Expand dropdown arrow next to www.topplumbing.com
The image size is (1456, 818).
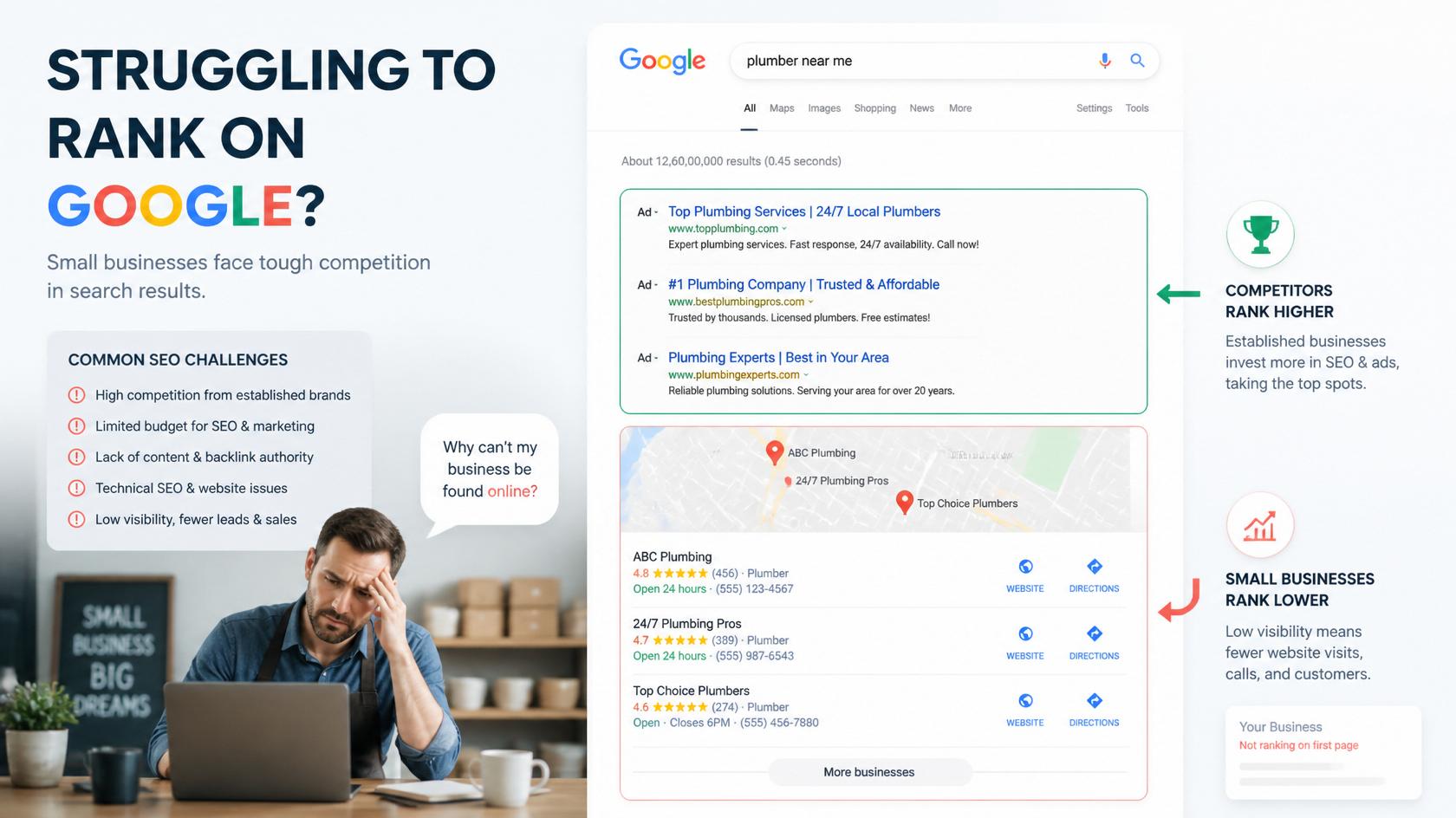pos(784,229)
